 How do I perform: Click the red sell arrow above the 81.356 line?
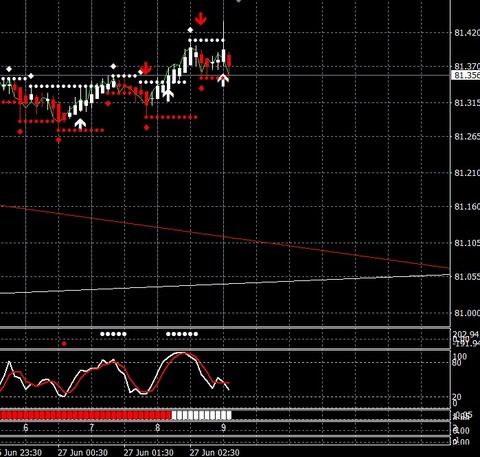point(146,68)
